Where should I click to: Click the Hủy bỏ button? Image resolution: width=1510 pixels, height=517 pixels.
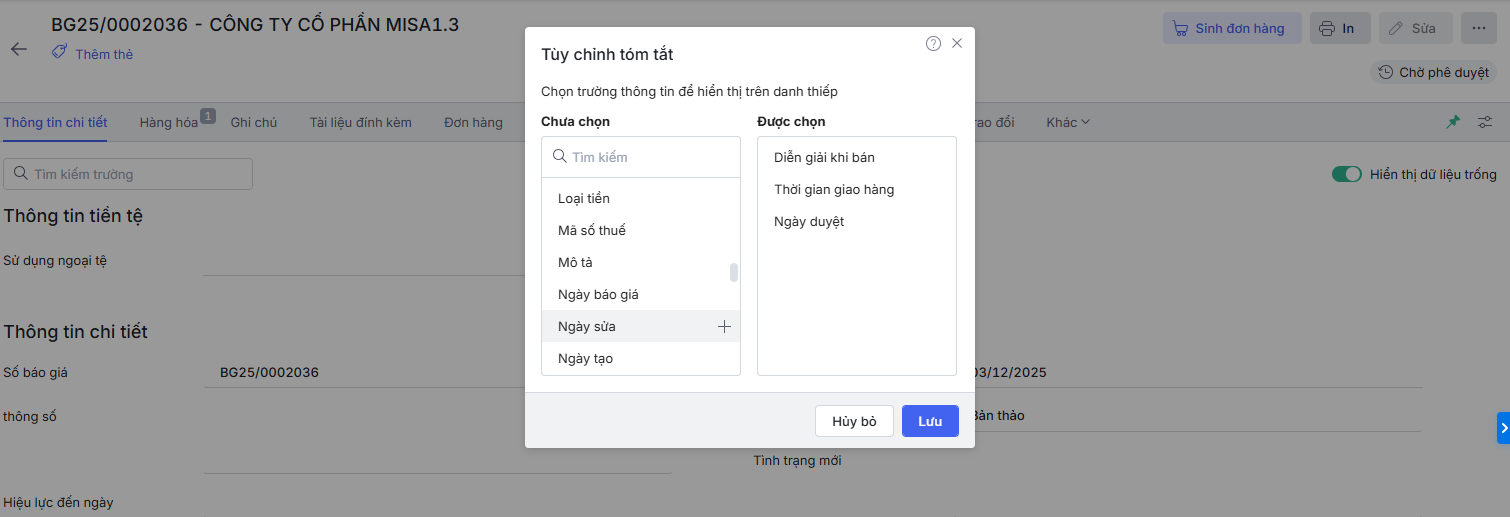(x=854, y=421)
